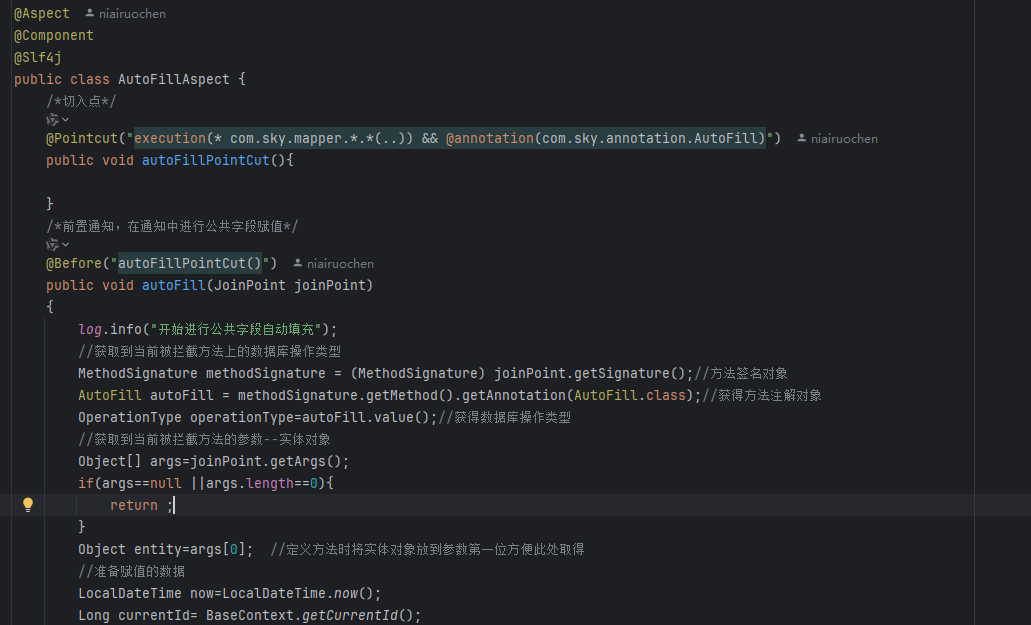This screenshot has width=1031, height=625.
Task: Click the getSignature method call
Action: pyautogui.click(x=622, y=373)
